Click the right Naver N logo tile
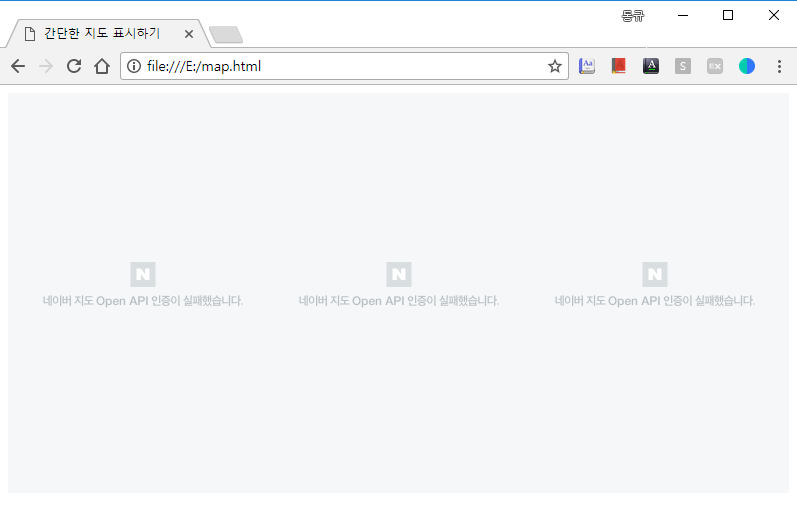The width and height of the screenshot is (797, 523). tap(655, 274)
